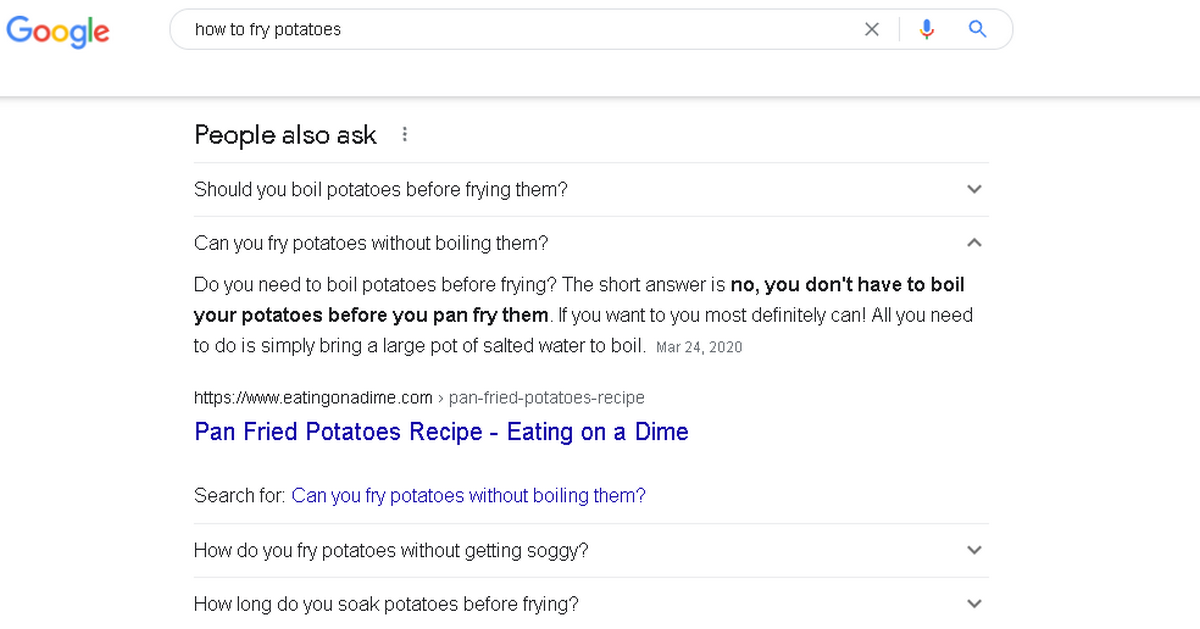Start voice search with the microphone icon
The image size is (1200, 629).
927,30
